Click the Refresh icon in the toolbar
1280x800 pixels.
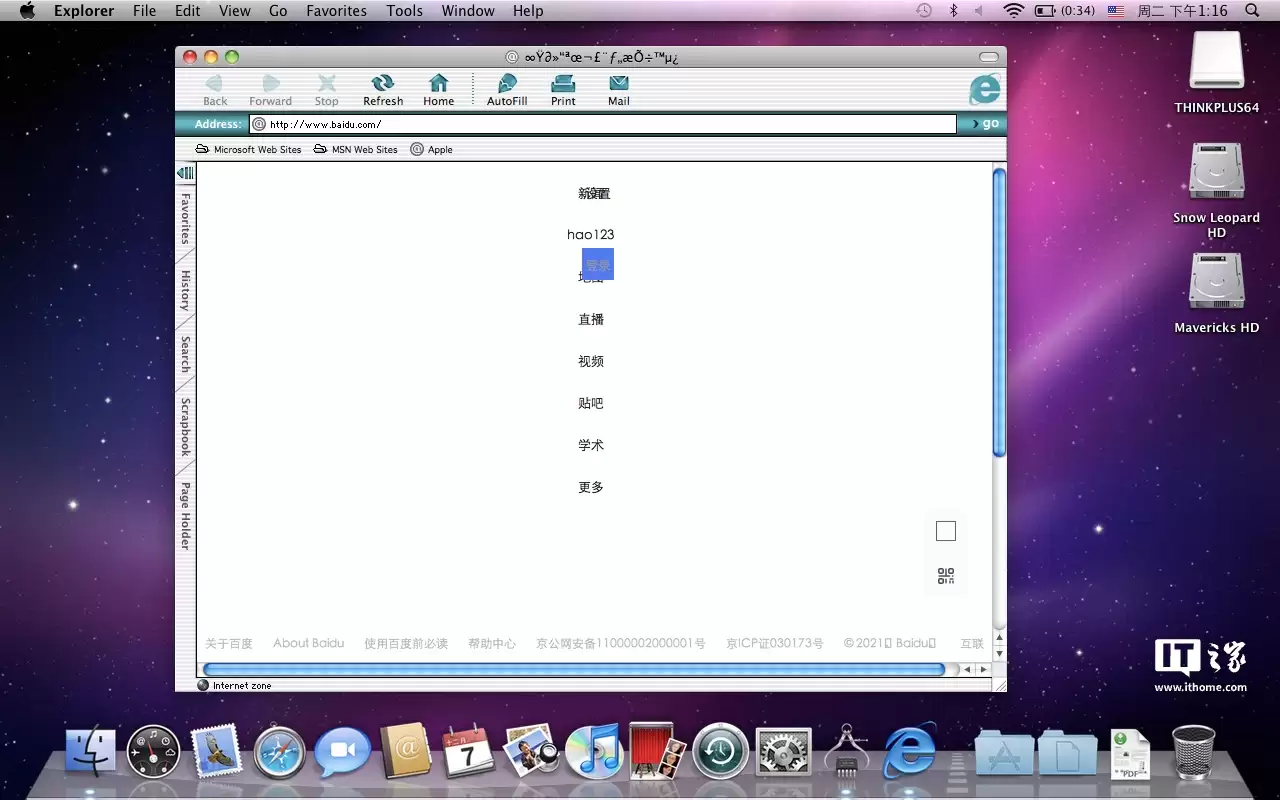[x=383, y=88]
